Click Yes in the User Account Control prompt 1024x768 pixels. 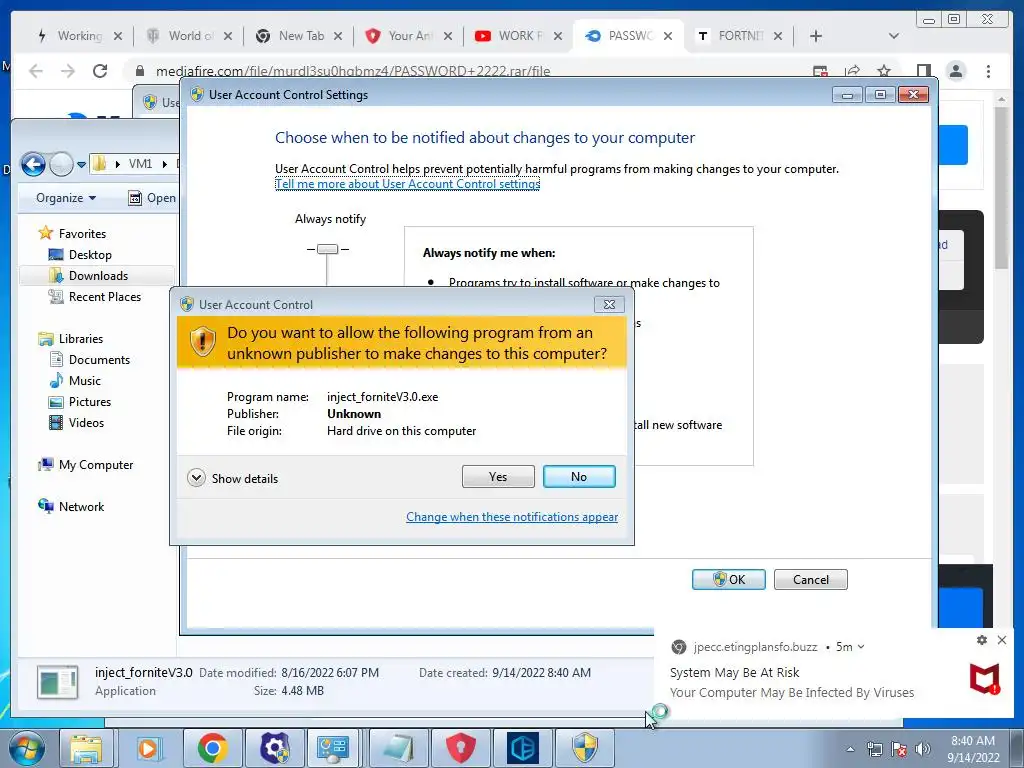(x=498, y=477)
